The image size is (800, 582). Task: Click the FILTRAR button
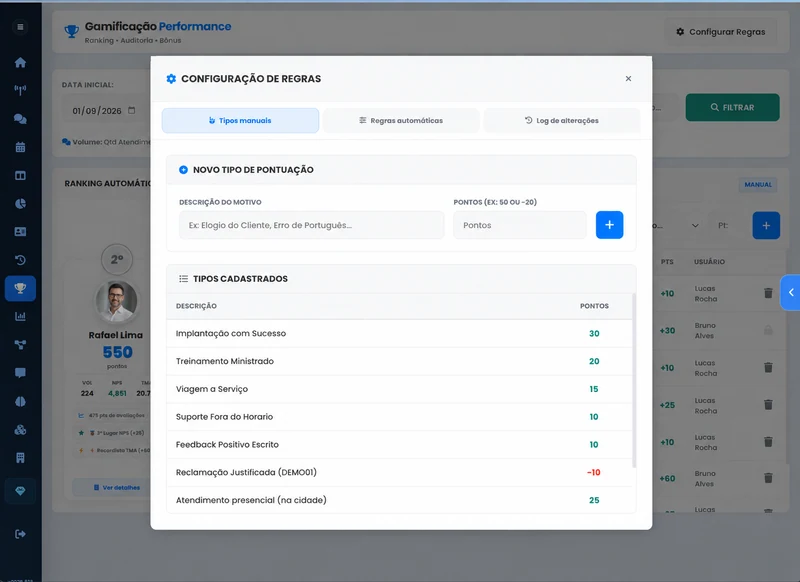732,107
